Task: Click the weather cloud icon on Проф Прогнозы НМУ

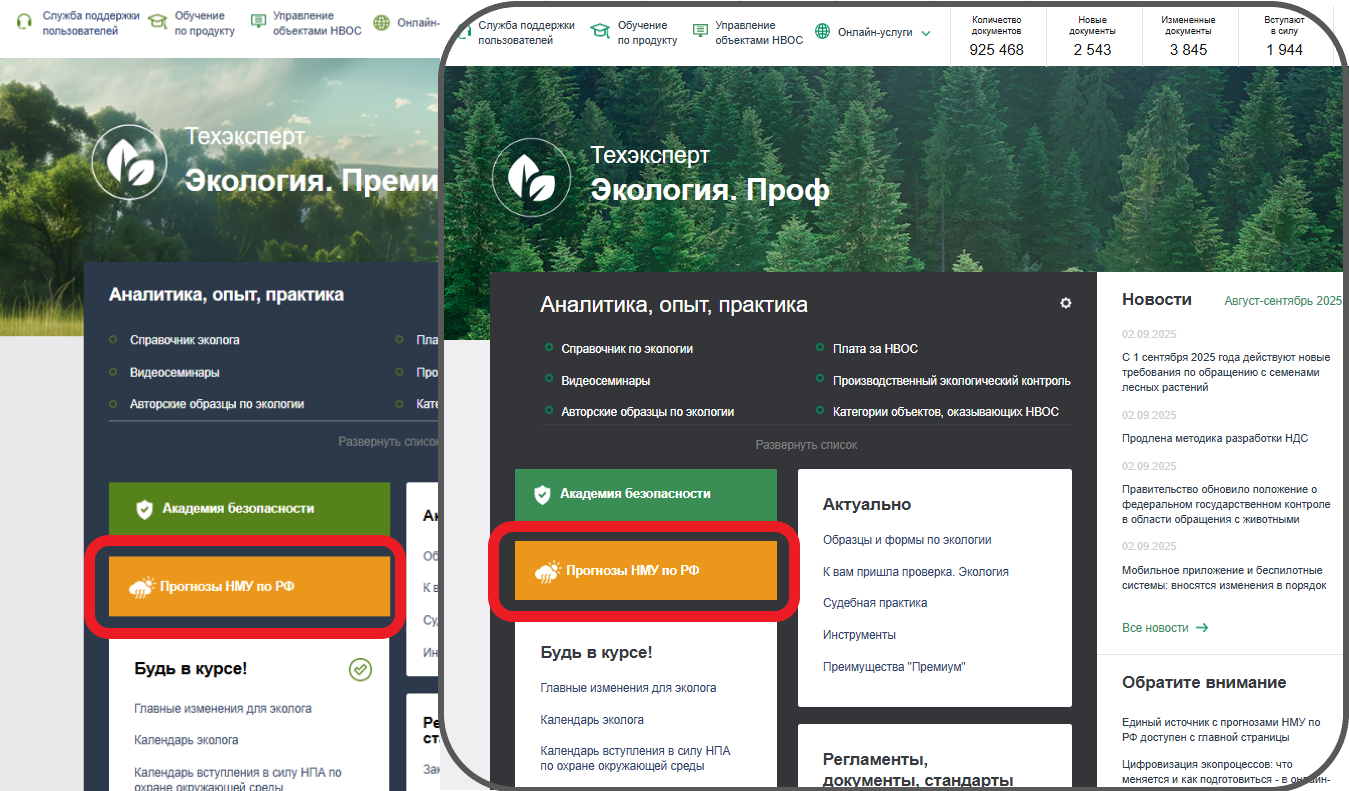Action: pyautogui.click(x=548, y=571)
